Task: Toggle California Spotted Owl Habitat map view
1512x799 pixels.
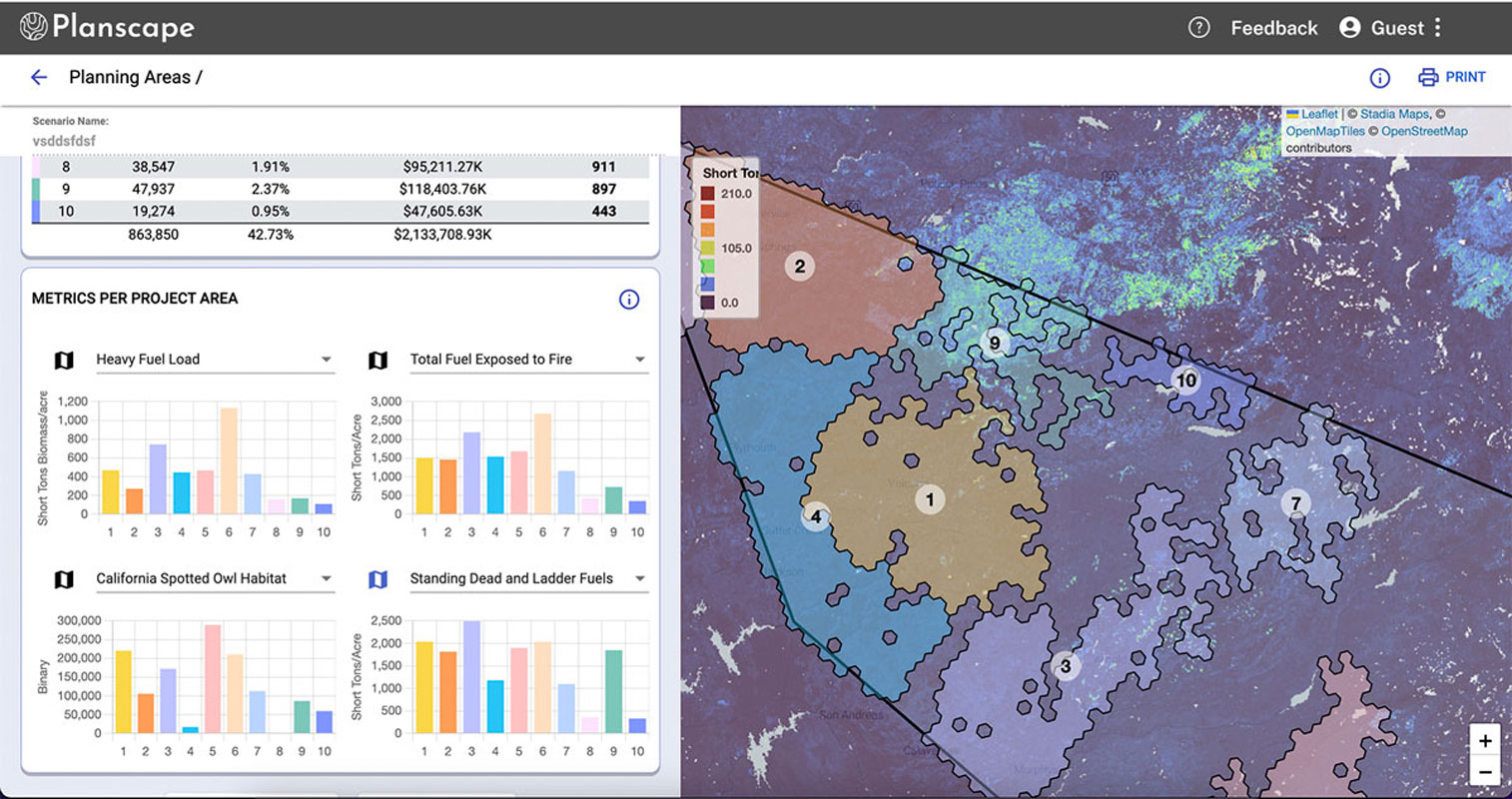Action: [64, 579]
